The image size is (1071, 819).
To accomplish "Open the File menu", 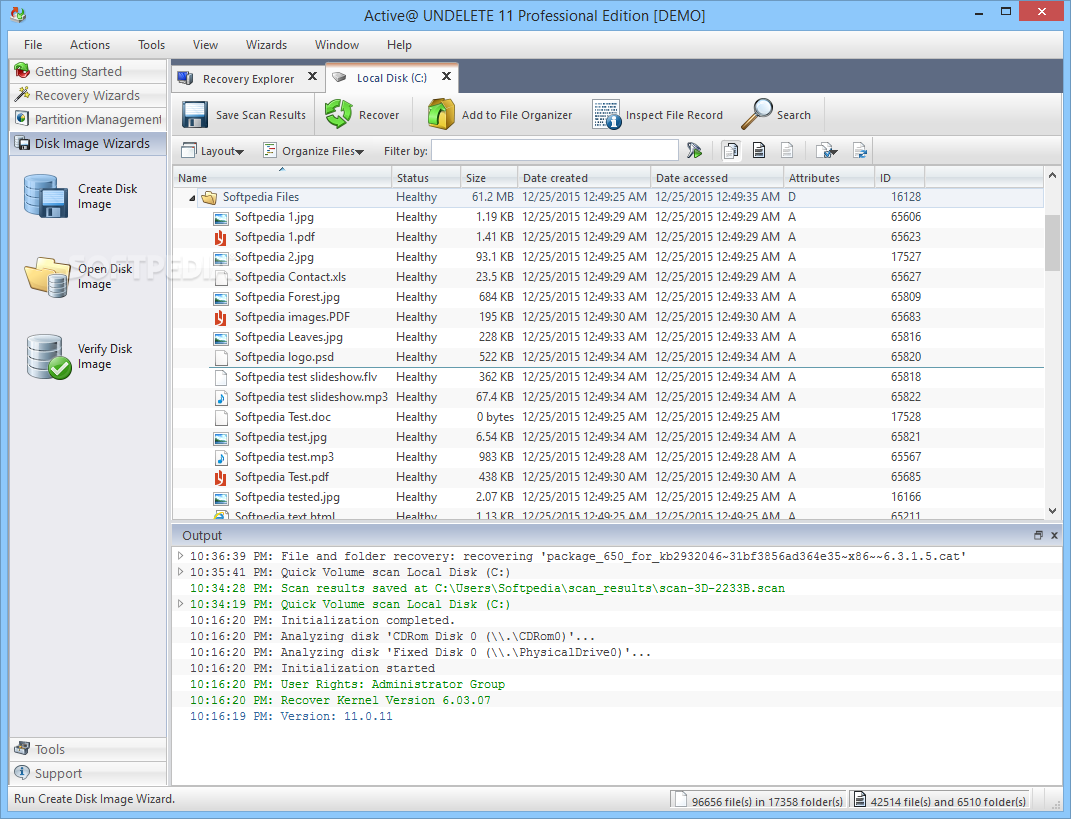I will (33, 45).
